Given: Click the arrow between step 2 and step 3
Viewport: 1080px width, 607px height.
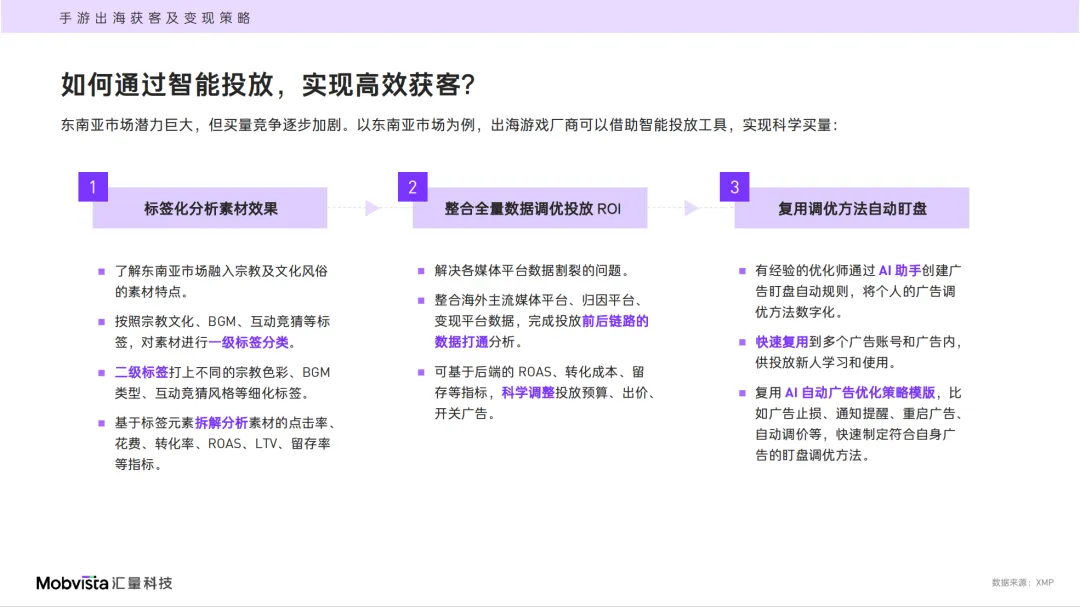Looking at the screenshot, I should click(x=691, y=208).
